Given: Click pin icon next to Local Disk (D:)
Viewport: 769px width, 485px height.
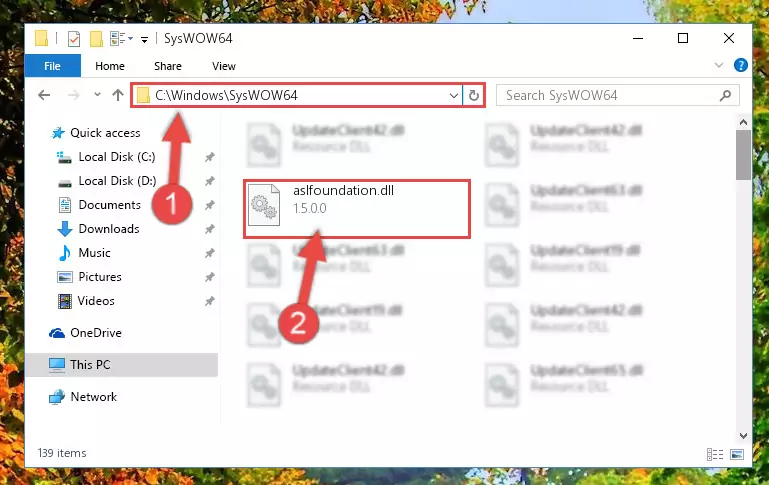Looking at the screenshot, I should [x=210, y=181].
